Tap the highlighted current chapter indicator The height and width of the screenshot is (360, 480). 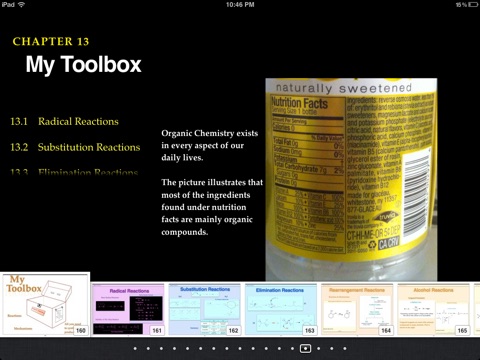pos(305,349)
